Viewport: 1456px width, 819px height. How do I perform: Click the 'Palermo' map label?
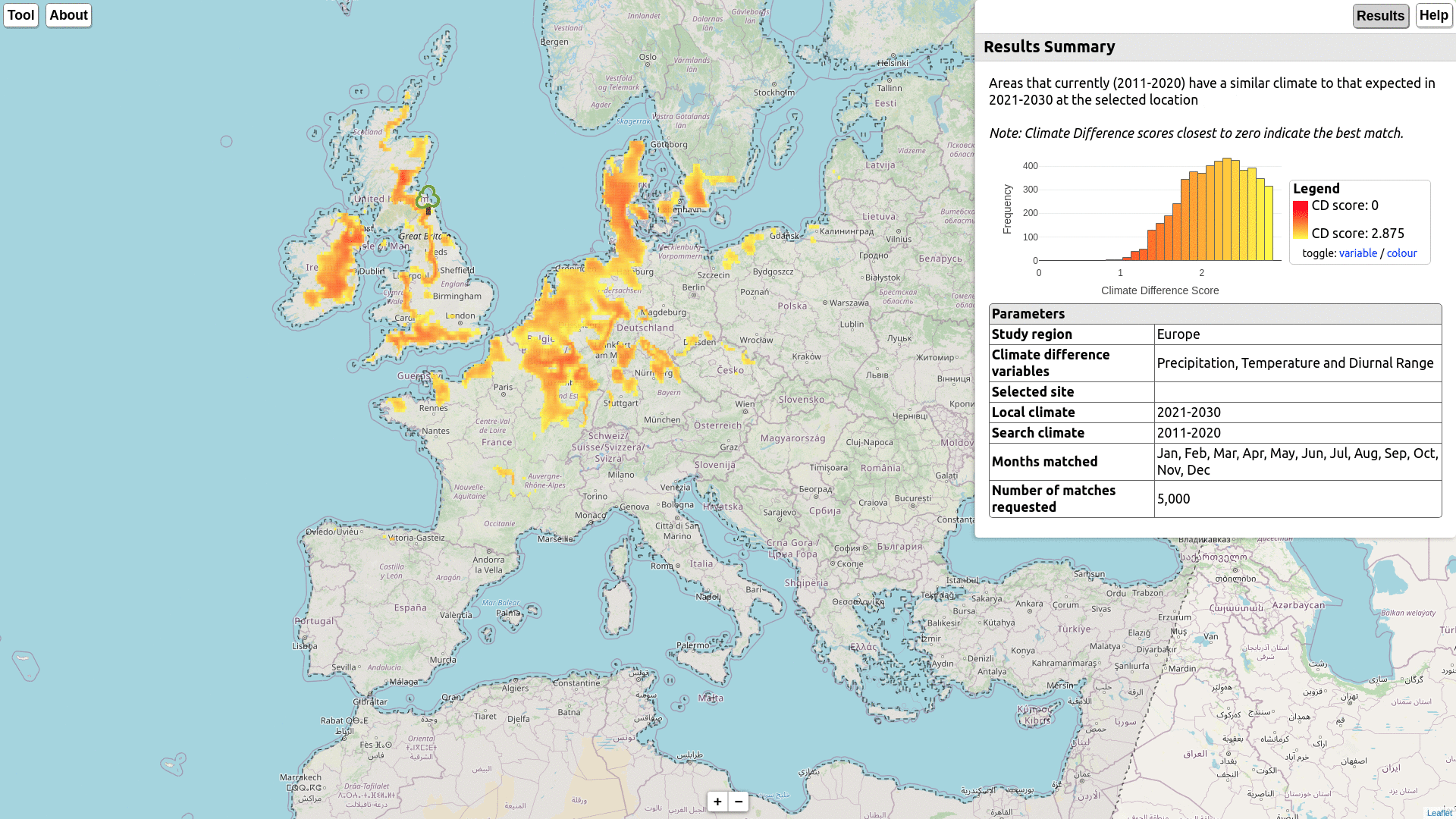[694, 645]
